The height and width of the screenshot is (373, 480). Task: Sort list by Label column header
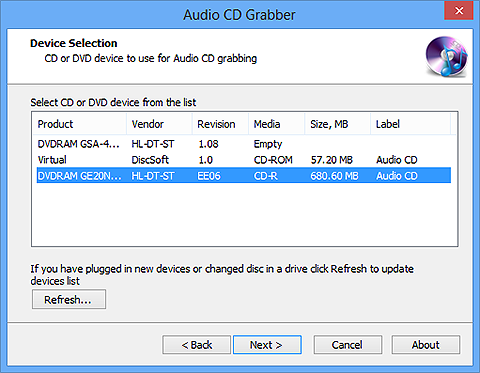click(410, 124)
